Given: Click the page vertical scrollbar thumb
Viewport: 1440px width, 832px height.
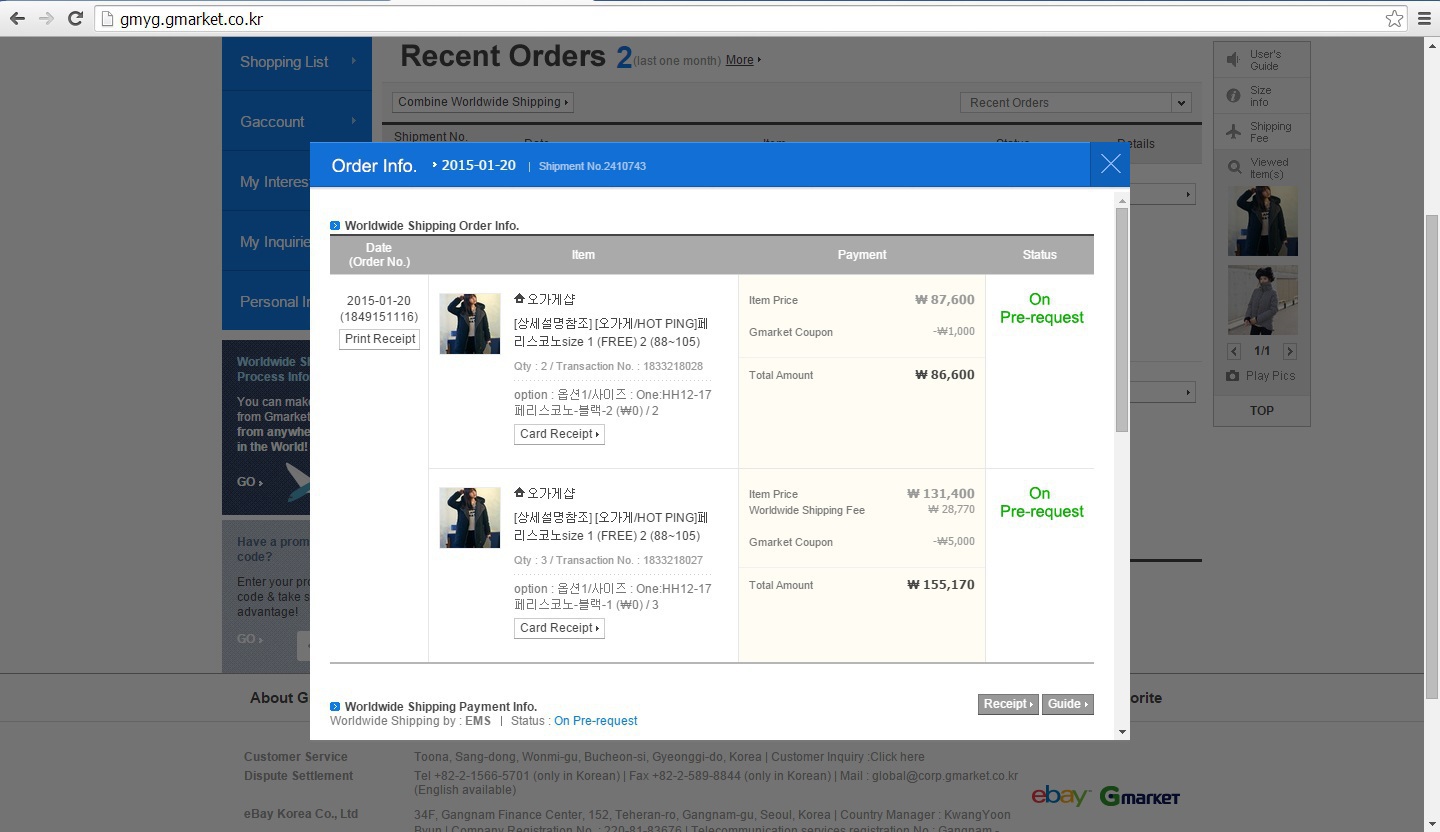Looking at the screenshot, I should pyautogui.click(x=1432, y=455).
